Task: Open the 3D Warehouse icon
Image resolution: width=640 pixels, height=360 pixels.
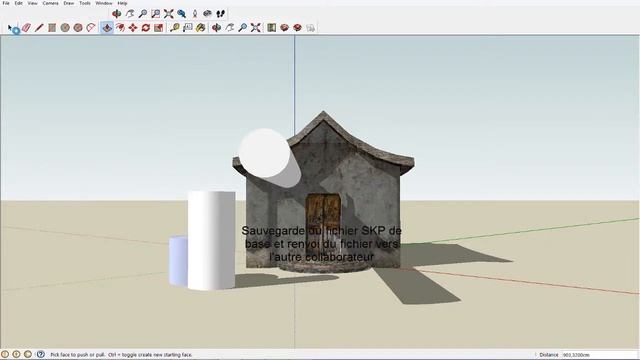Action: point(284,28)
